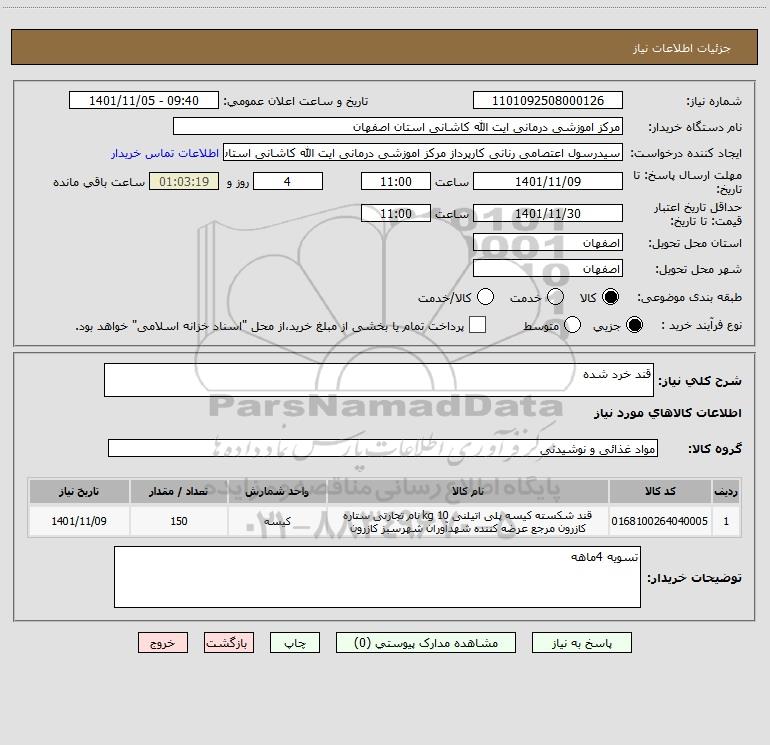Click the نام کالا column header
This screenshot has height=745, width=770.
(468, 491)
